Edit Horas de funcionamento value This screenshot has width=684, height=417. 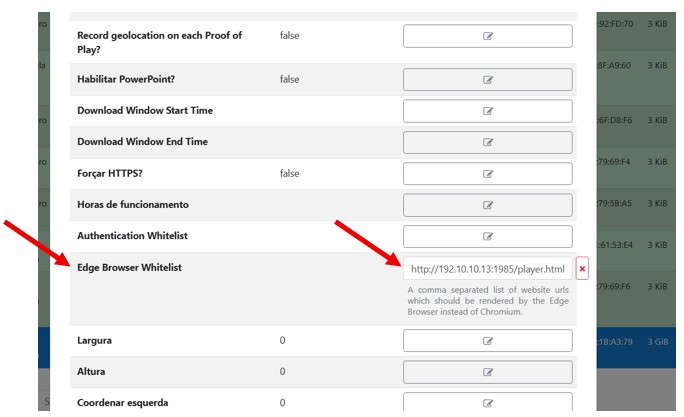point(488,205)
